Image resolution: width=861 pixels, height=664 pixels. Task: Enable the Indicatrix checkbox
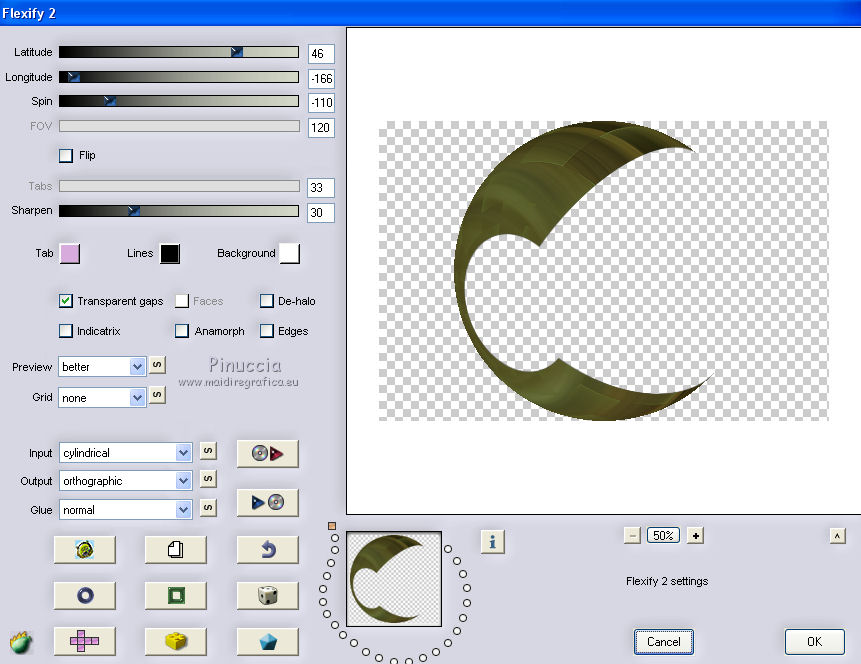pyautogui.click(x=66, y=331)
